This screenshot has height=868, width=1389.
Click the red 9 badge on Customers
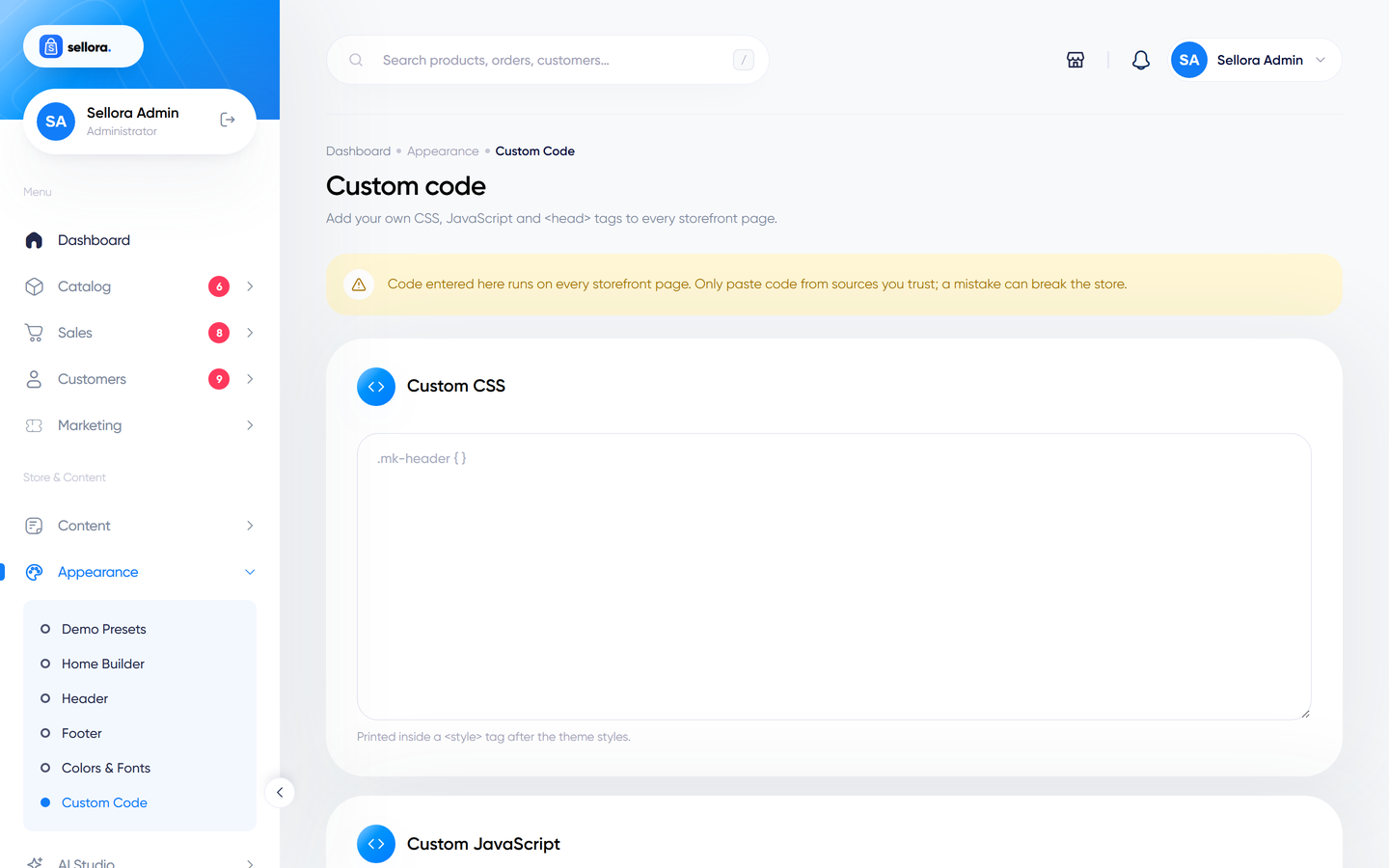pos(219,379)
